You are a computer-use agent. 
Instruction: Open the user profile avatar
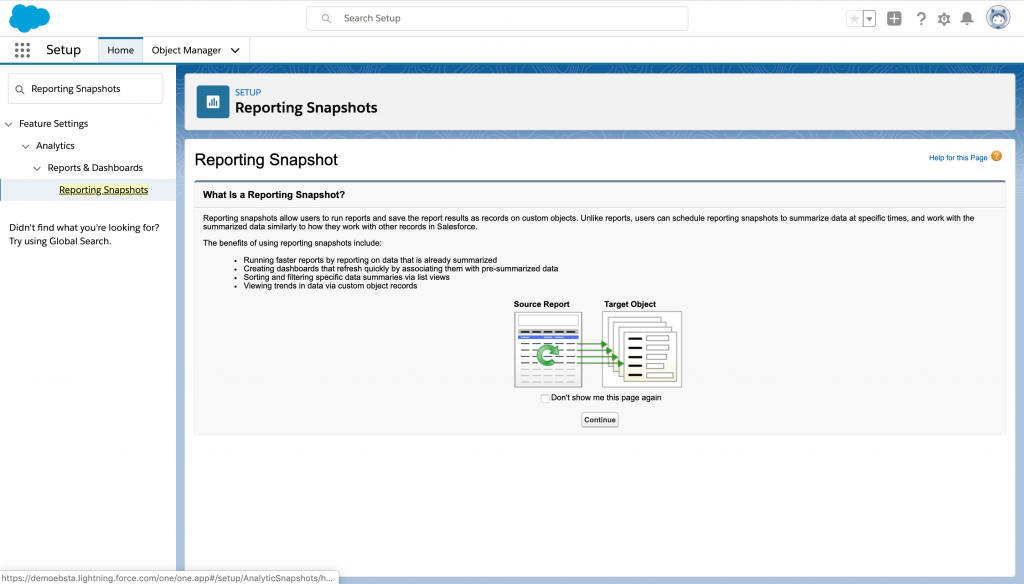pyautogui.click(x=997, y=18)
